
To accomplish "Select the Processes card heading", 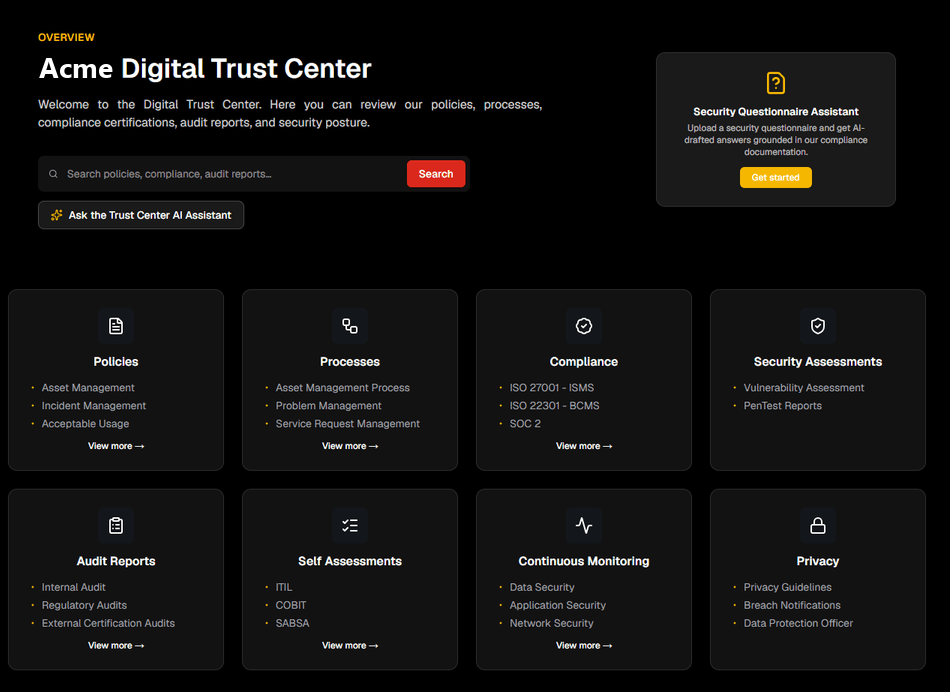I will tap(350, 362).
